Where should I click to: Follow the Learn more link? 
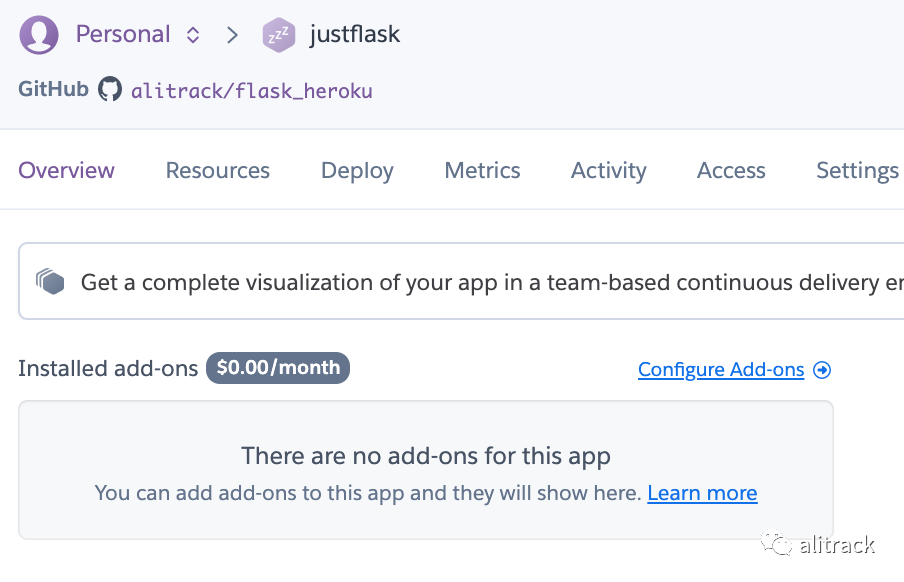coord(702,493)
